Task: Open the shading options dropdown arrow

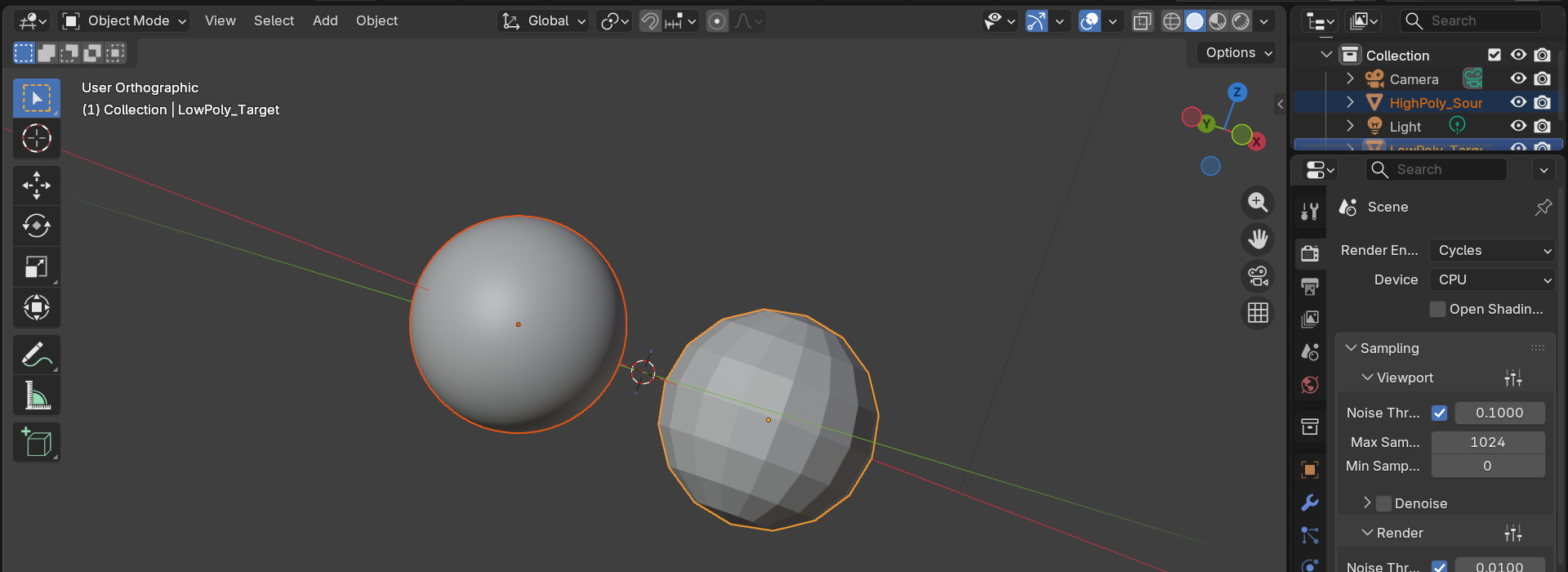Action: click(x=1263, y=21)
